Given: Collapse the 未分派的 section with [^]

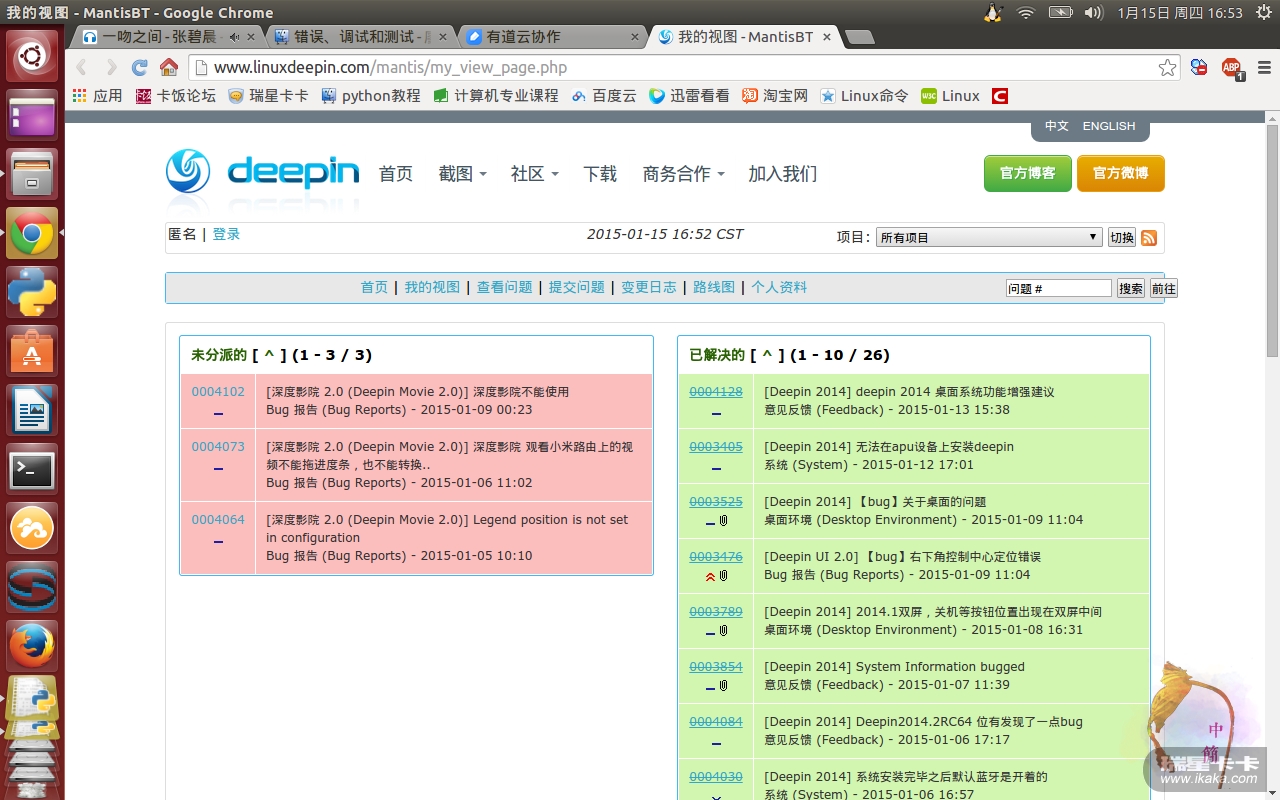Looking at the screenshot, I should 269,355.
